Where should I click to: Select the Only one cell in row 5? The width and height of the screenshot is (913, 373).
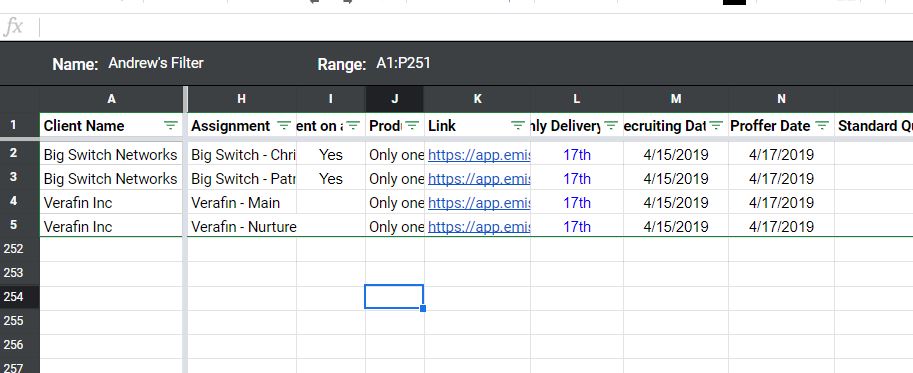coord(395,226)
